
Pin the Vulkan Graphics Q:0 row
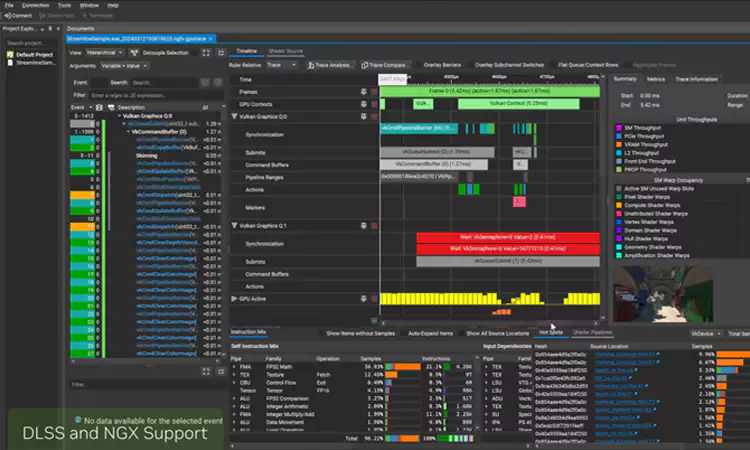[x=364, y=117]
